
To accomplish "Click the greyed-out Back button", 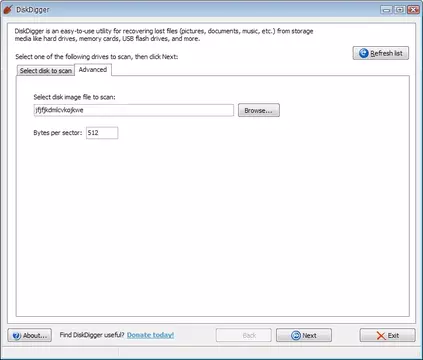I will pos(244,335).
